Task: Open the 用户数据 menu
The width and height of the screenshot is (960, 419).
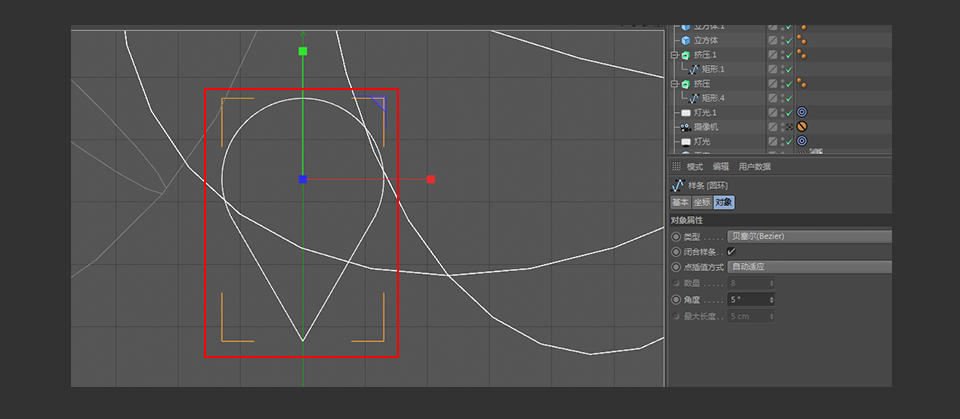Action: click(x=755, y=166)
